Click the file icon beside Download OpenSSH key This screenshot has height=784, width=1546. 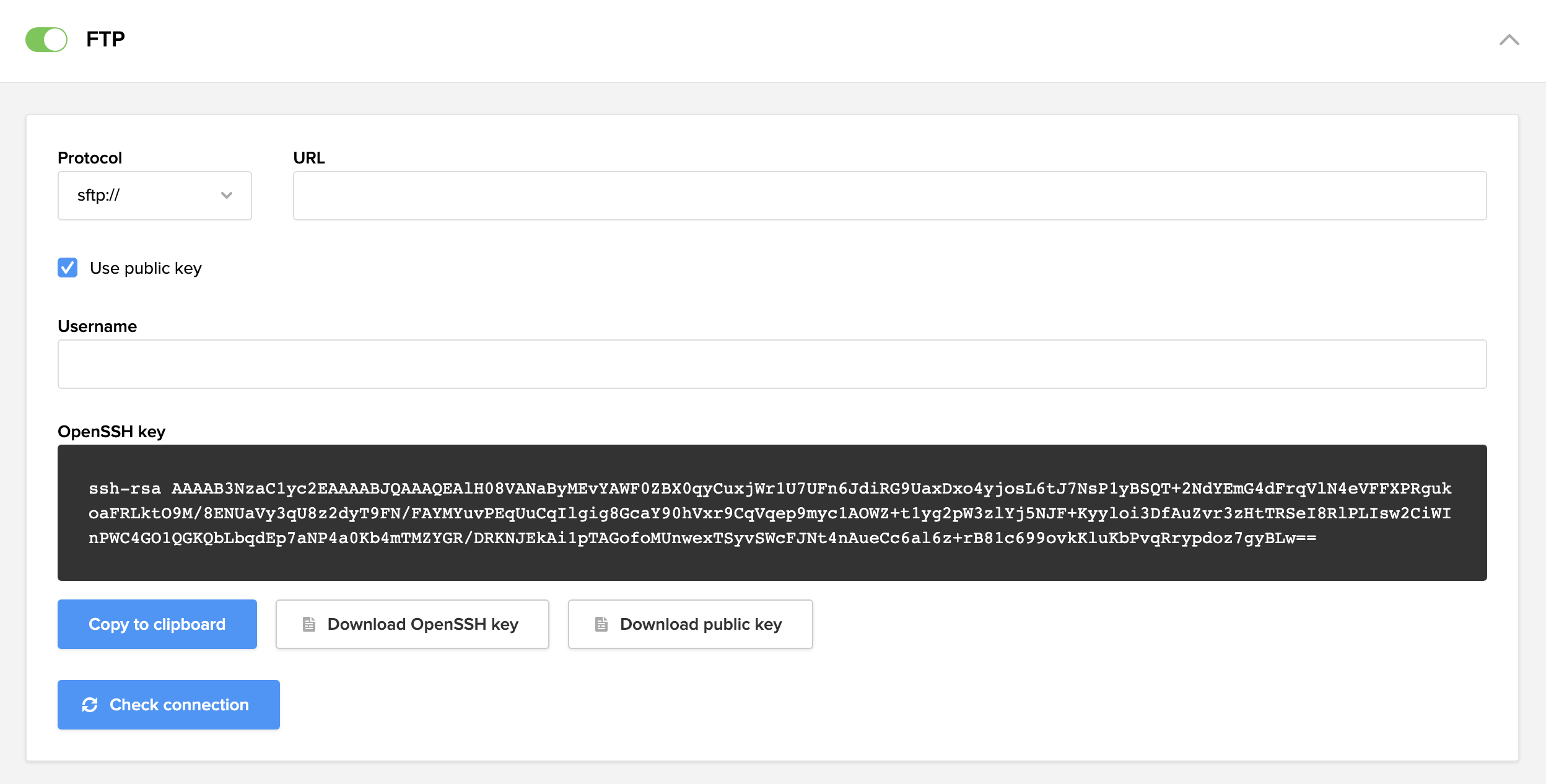coord(309,624)
